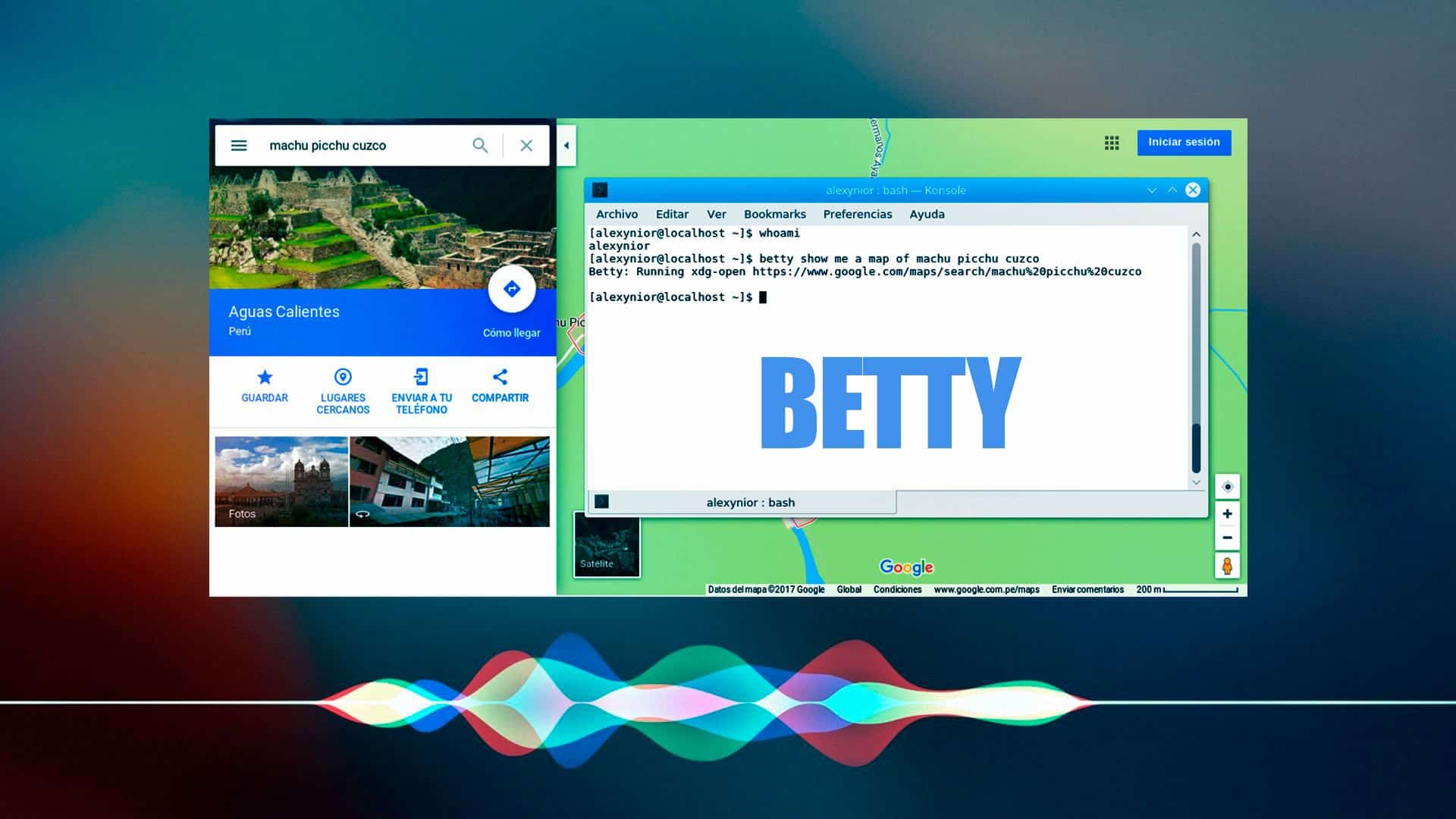Click the blue Cómo llegar directions icon
This screenshot has height=819, width=1456.
tap(513, 289)
